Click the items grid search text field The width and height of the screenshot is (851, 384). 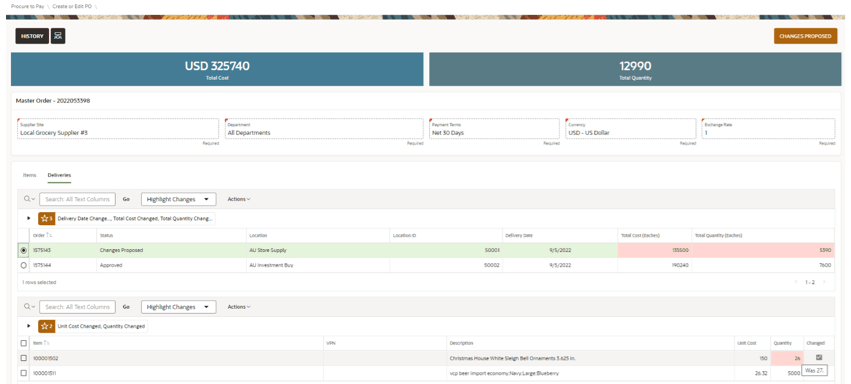click(77, 307)
